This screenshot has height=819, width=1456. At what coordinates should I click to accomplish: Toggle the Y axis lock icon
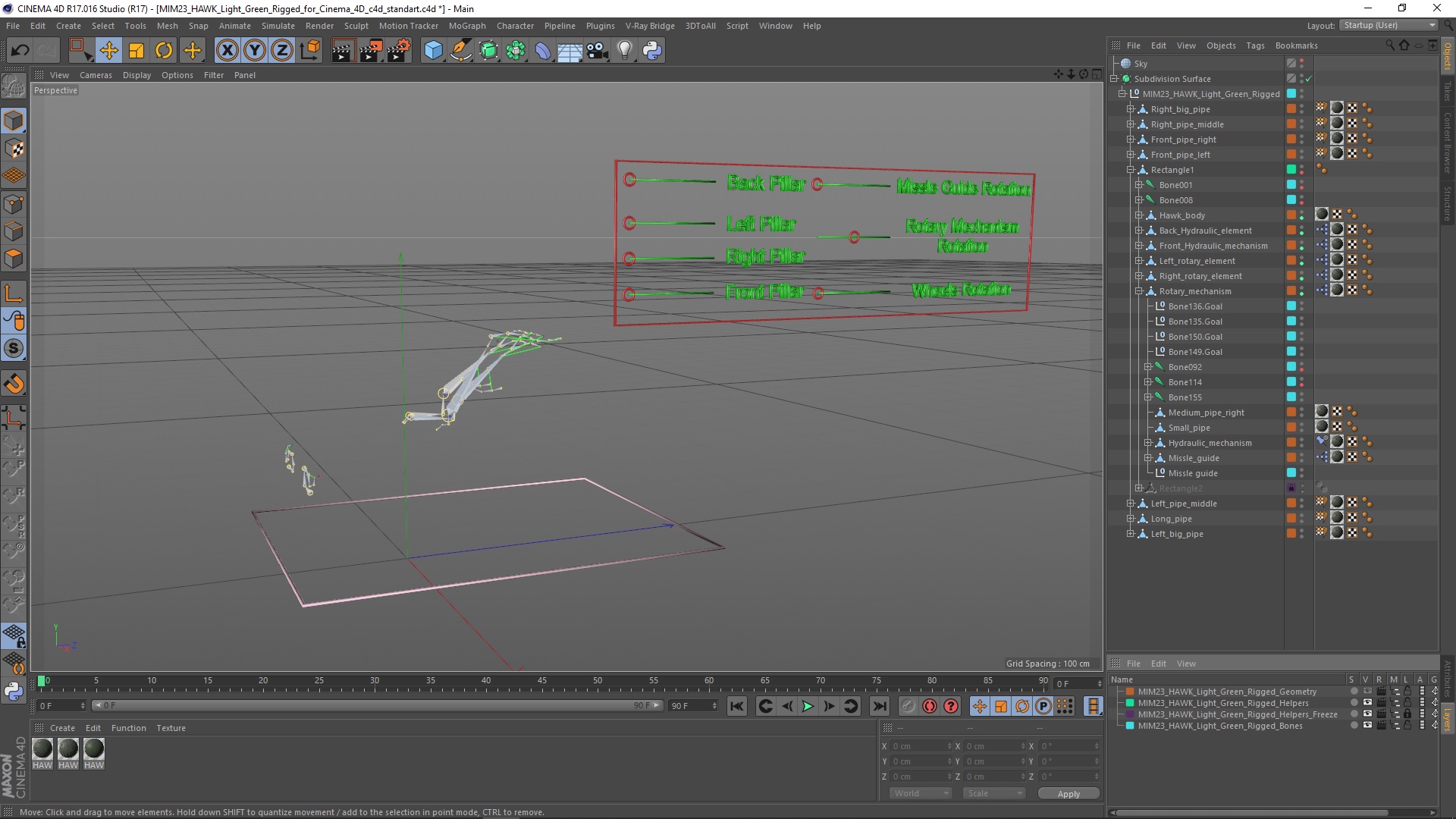tap(255, 51)
